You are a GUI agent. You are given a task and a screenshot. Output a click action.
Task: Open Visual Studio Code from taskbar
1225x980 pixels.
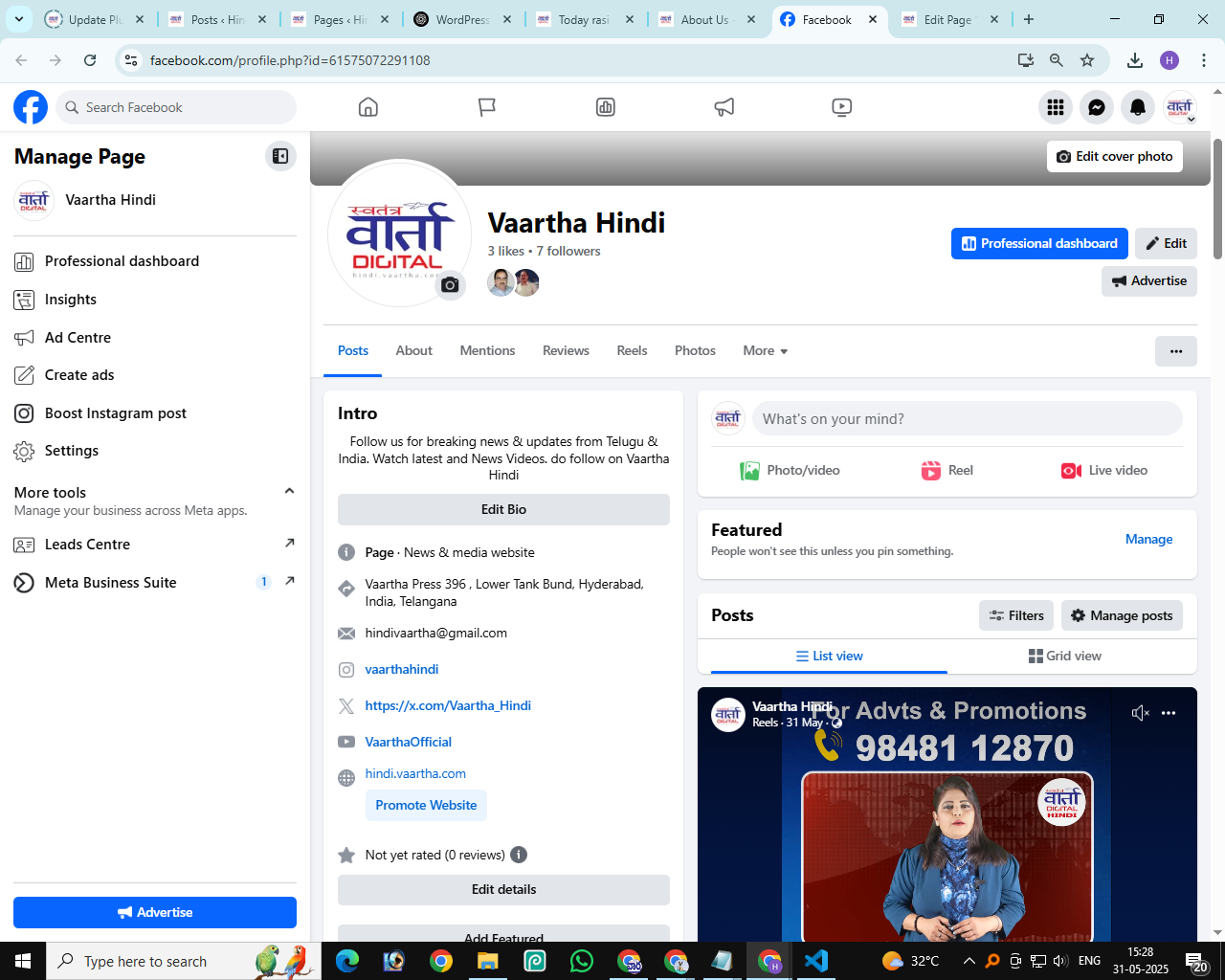[x=816, y=961]
